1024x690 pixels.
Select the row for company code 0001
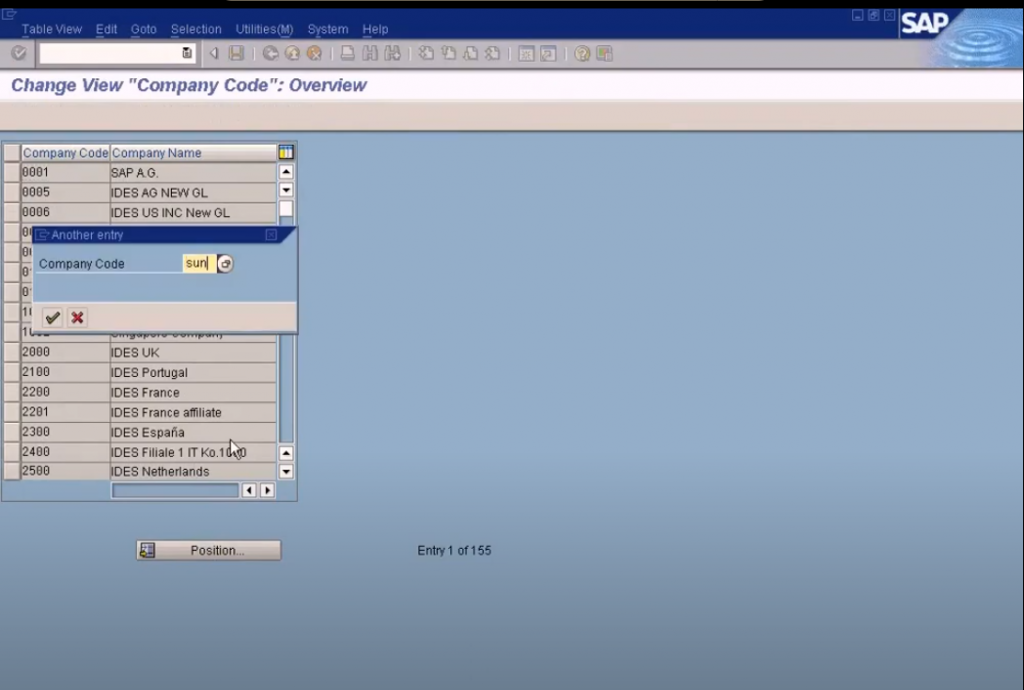(x=12, y=172)
